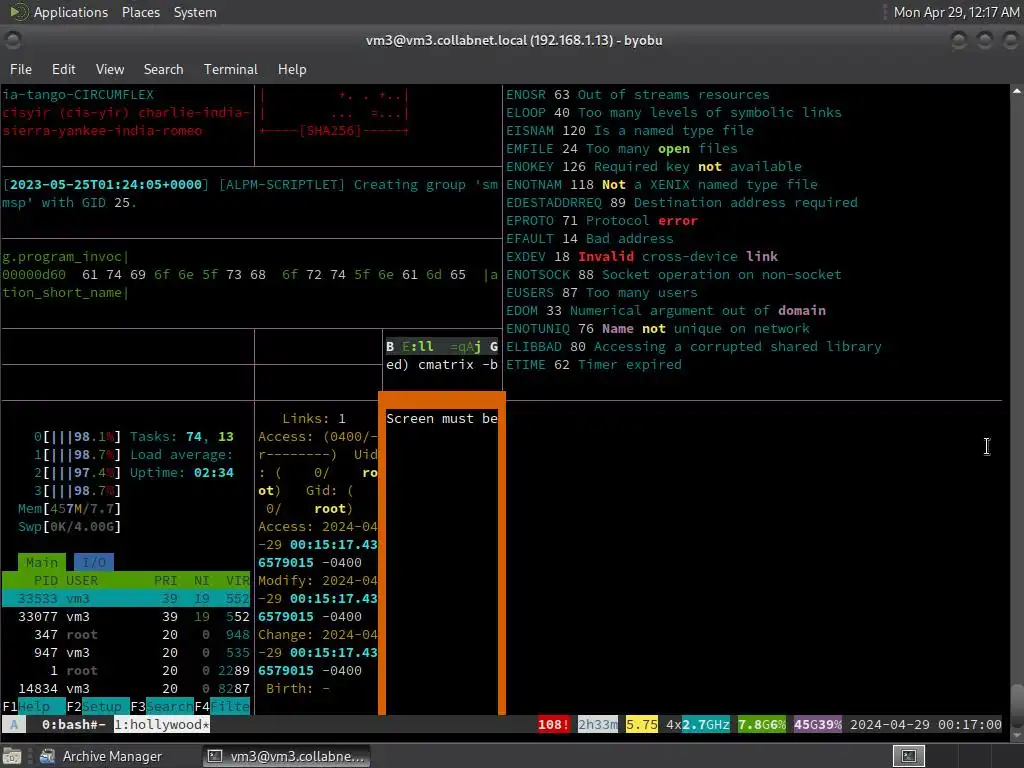Viewport: 1024px width, 768px height.
Task: Click the workspace switcher icon in bottom panel
Action: (909, 756)
